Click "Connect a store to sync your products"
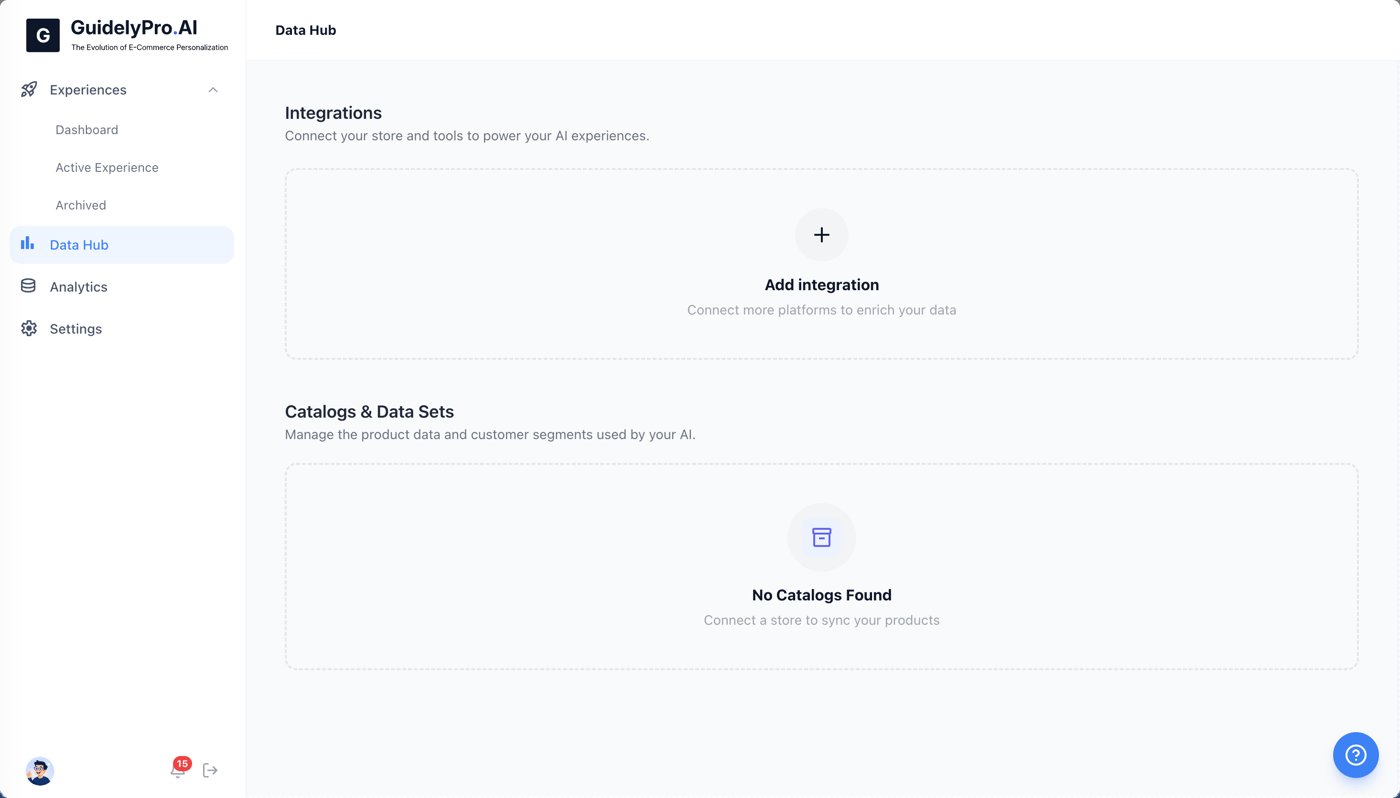The height and width of the screenshot is (798, 1400). [822, 620]
